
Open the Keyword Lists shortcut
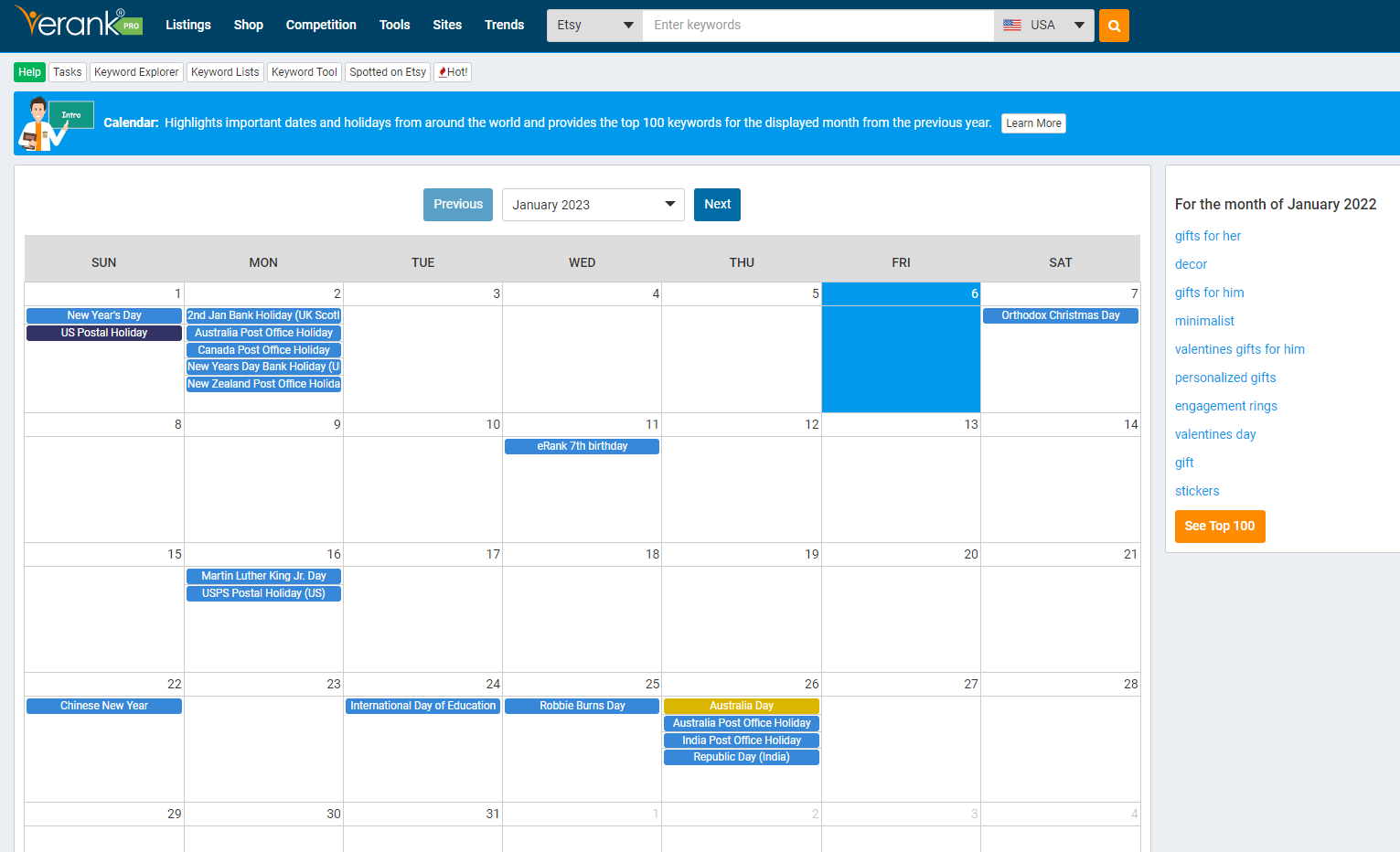click(x=225, y=72)
